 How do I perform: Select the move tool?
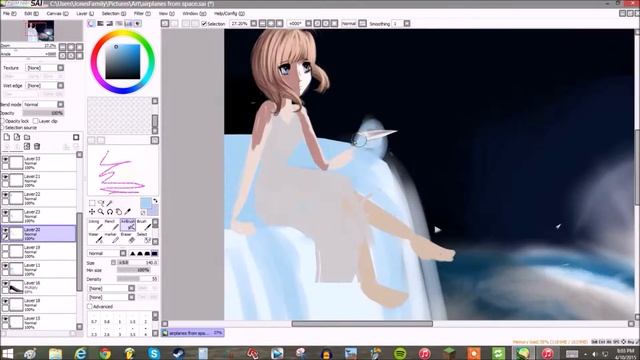(x=92, y=211)
